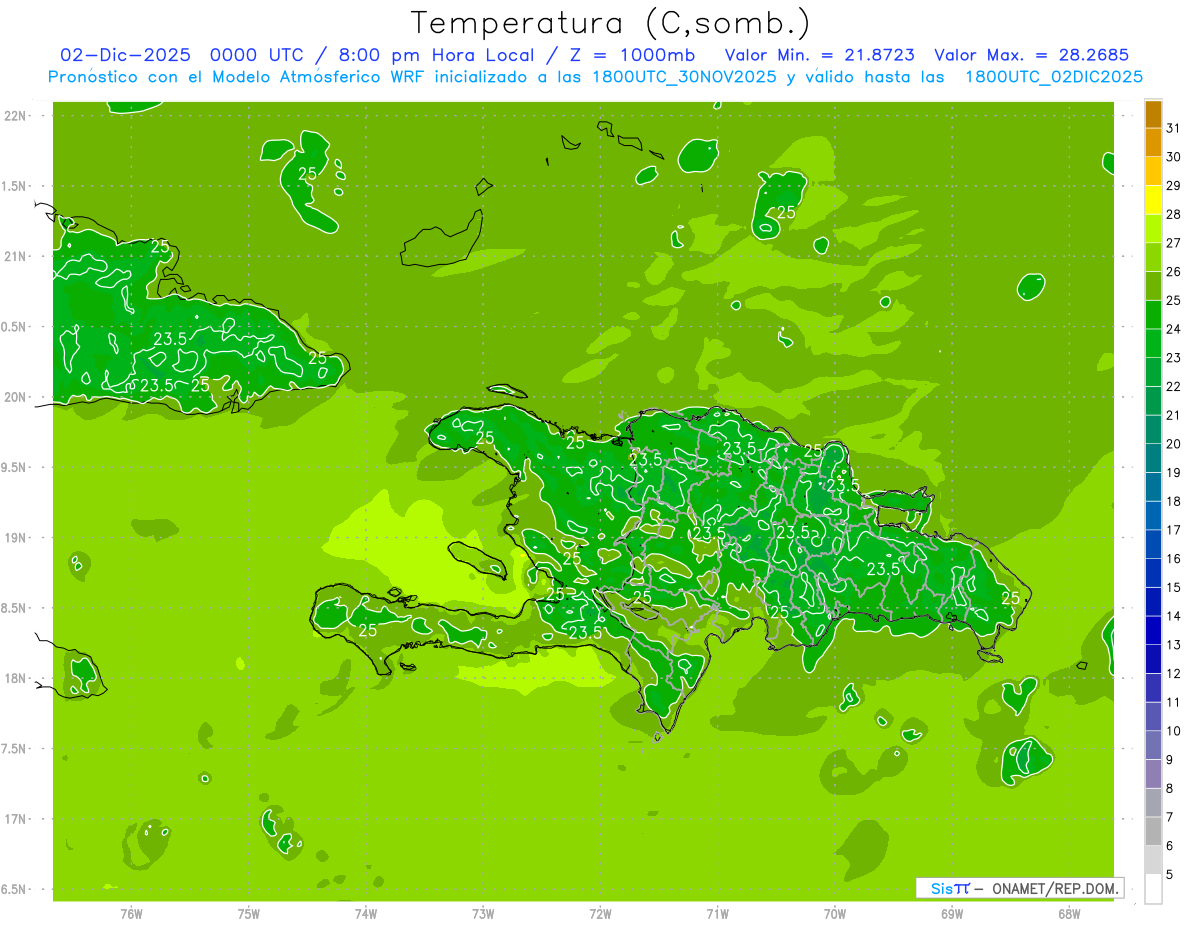The height and width of the screenshot is (927, 1200).
Task: Click the '74W' longitude axis label
Action: coord(366,913)
